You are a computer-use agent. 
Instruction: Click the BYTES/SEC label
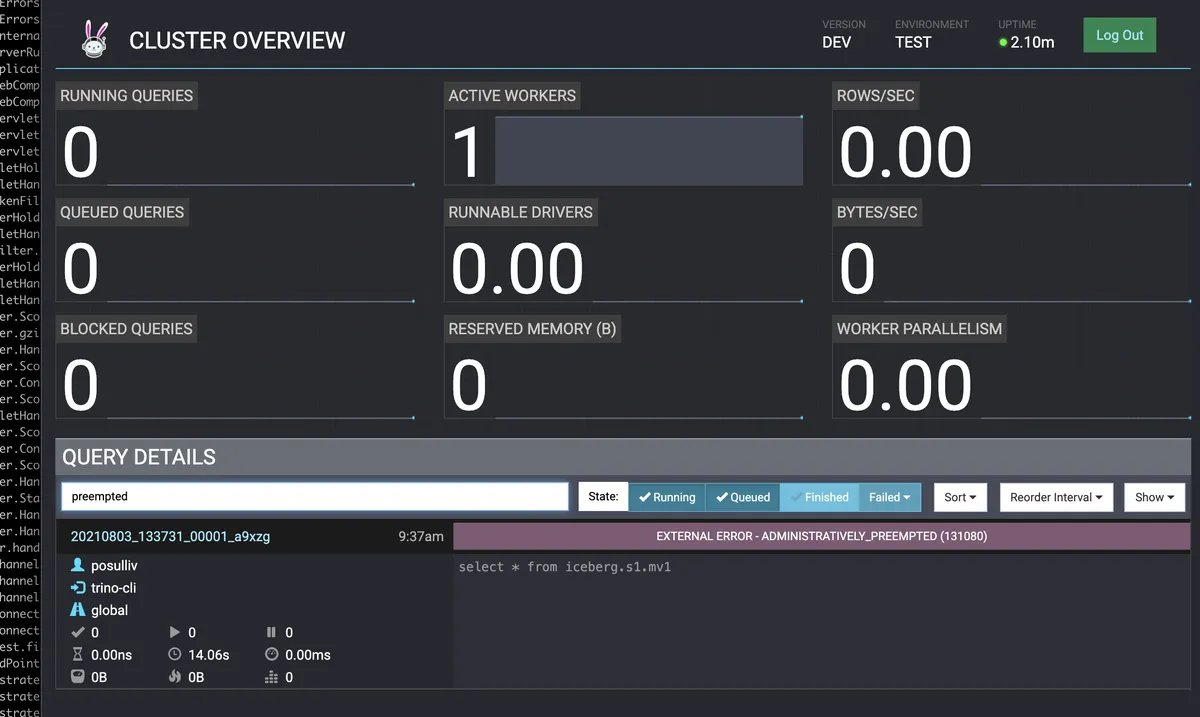[x=877, y=212]
